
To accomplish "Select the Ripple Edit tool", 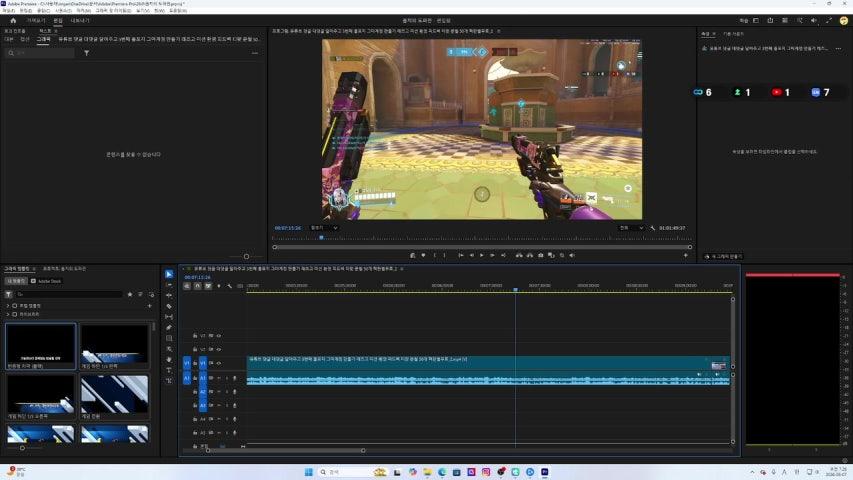I will pyautogui.click(x=169, y=296).
